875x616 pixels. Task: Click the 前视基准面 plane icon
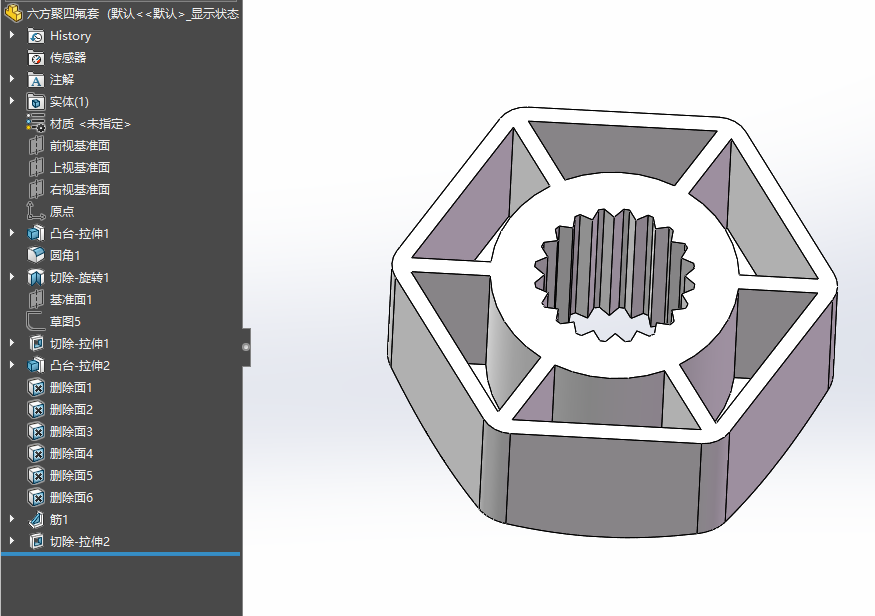(x=36, y=146)
